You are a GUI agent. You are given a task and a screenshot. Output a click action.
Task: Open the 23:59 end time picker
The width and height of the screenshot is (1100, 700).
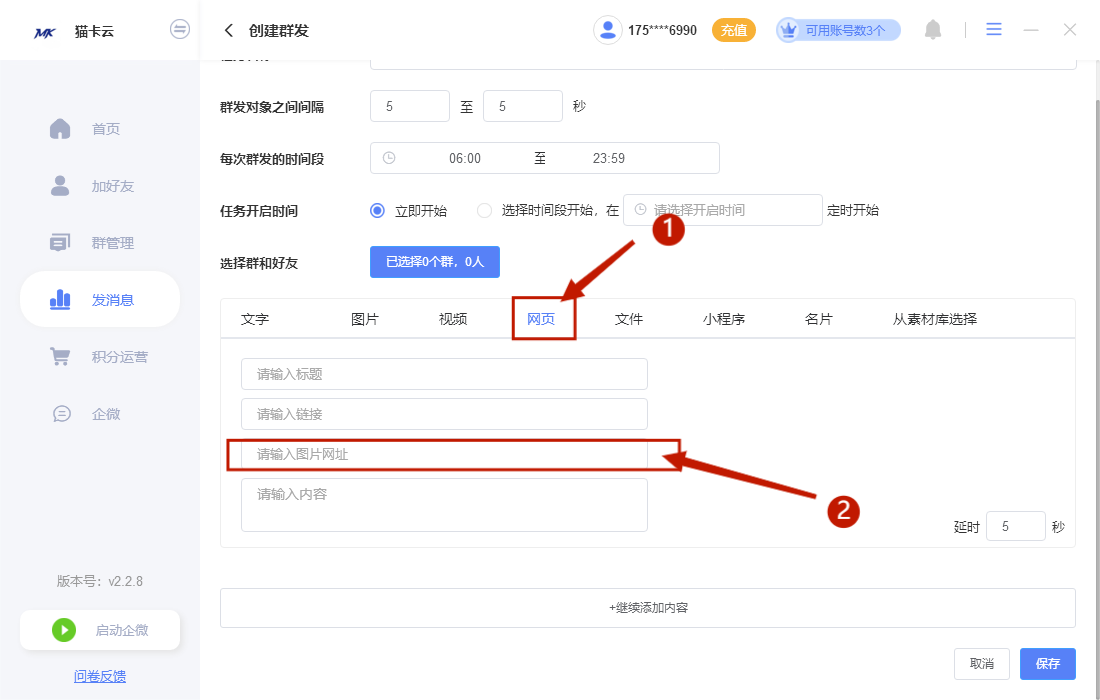pos(608,159)
